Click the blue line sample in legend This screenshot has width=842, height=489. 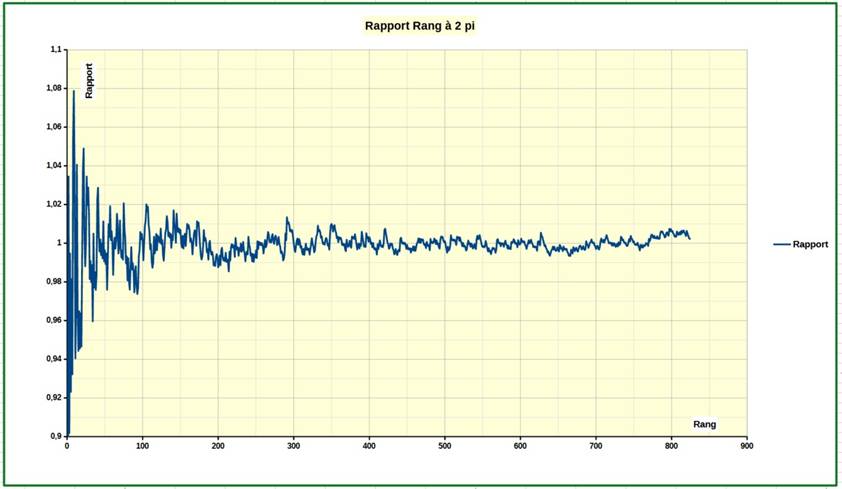(x=781, y=244)
